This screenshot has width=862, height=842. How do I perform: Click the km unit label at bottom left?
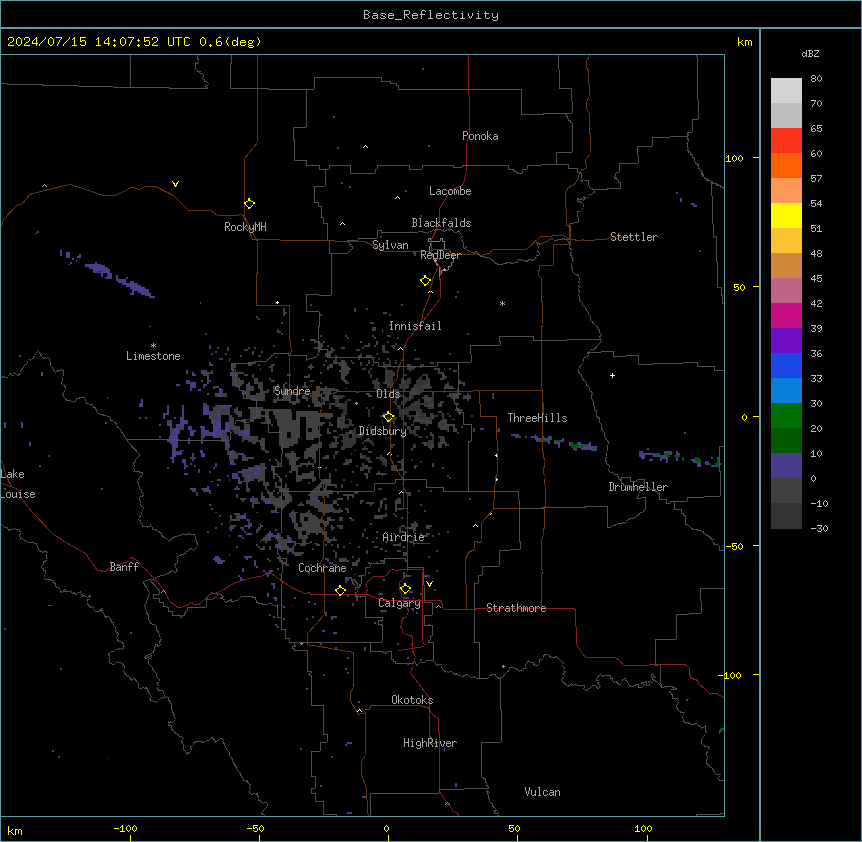[15, 831]
